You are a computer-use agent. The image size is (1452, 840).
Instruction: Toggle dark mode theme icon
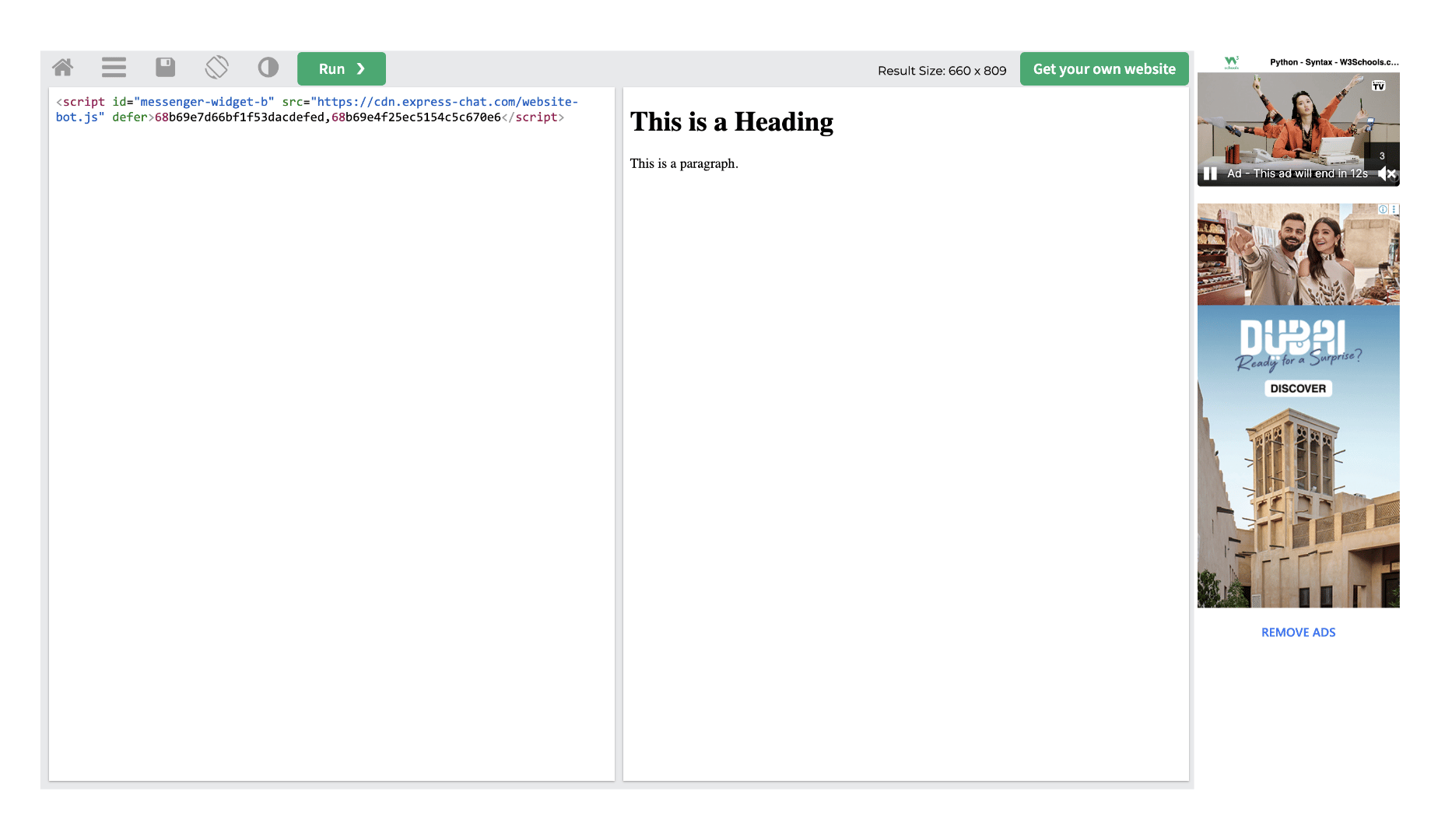268,68
